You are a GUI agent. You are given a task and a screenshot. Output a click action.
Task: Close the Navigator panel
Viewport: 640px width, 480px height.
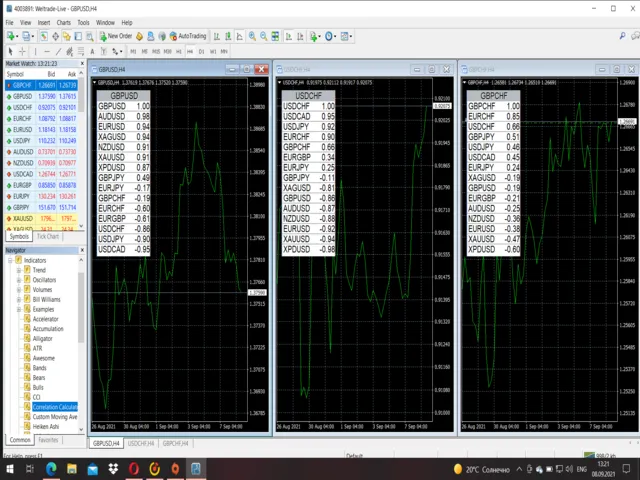click(81, 250)
